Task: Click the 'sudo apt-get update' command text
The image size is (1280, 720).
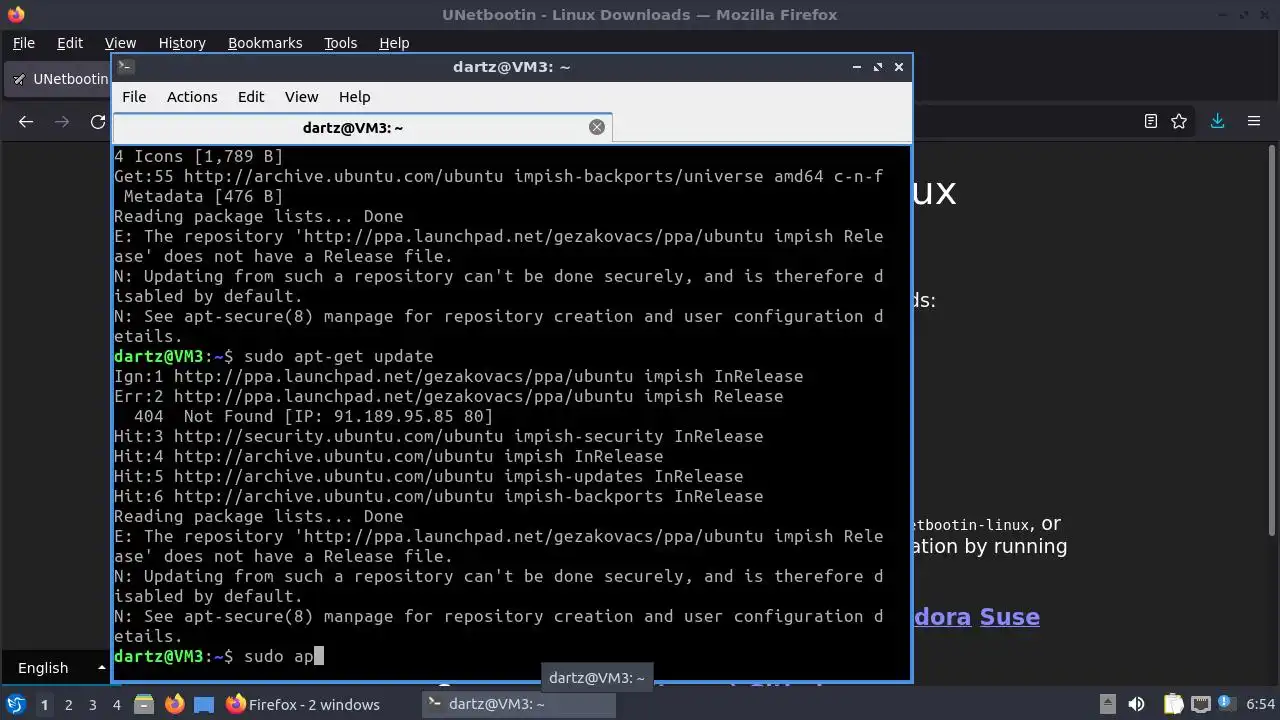Action: [338, 356]
